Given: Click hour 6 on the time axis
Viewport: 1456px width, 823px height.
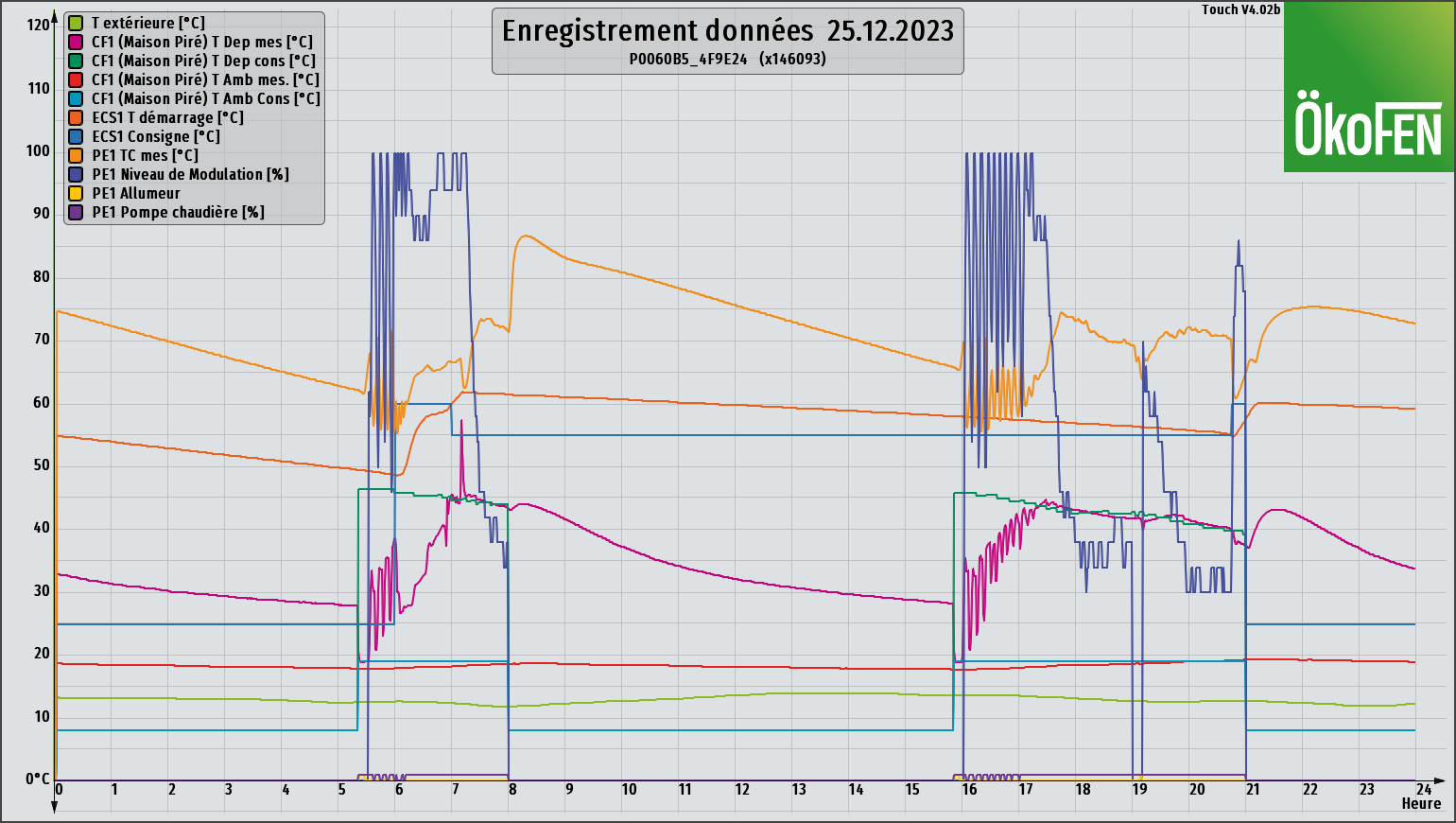Looking at the screenshot, I should coord(399,789).
